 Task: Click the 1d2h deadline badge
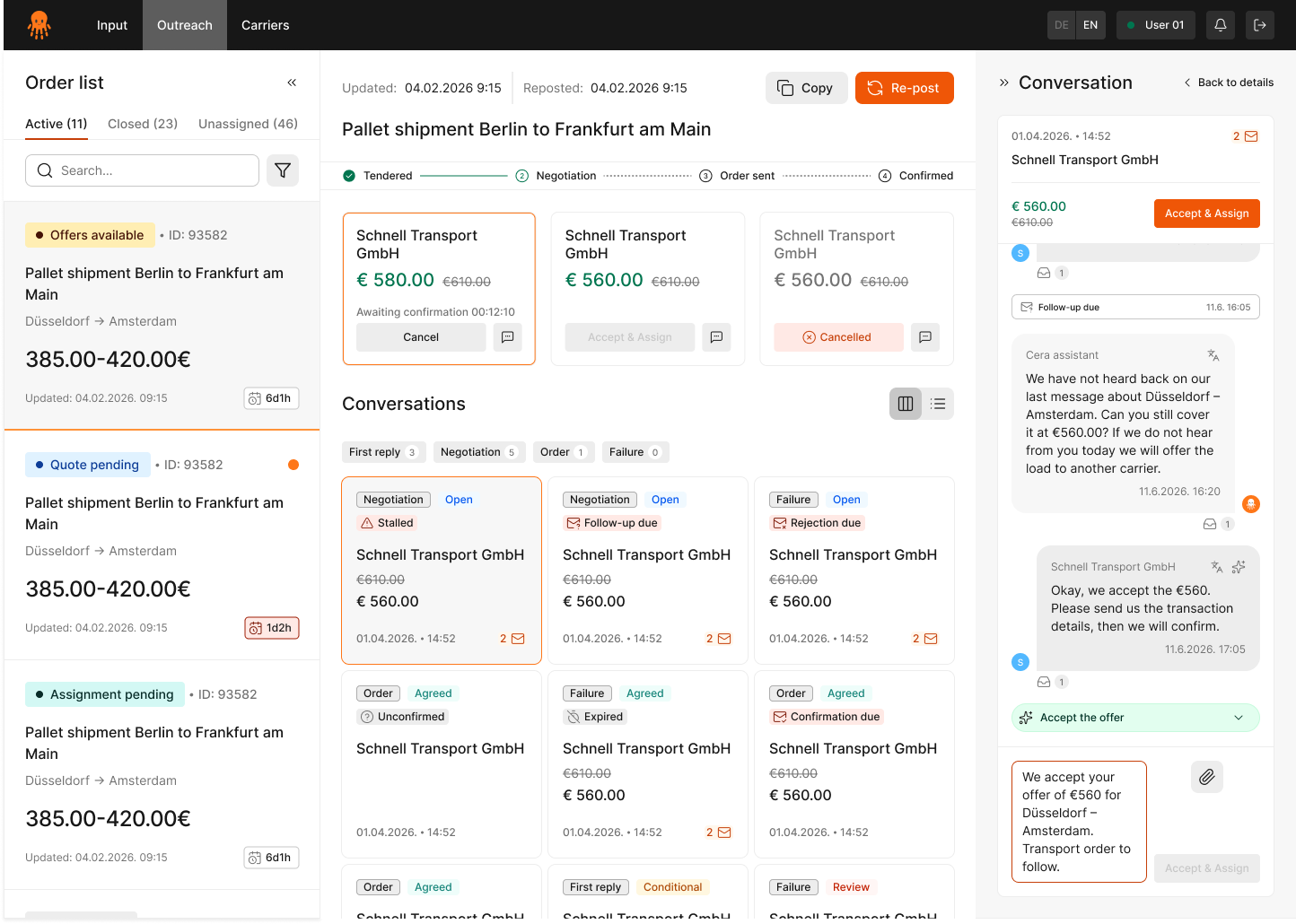(x=272, y=628)
